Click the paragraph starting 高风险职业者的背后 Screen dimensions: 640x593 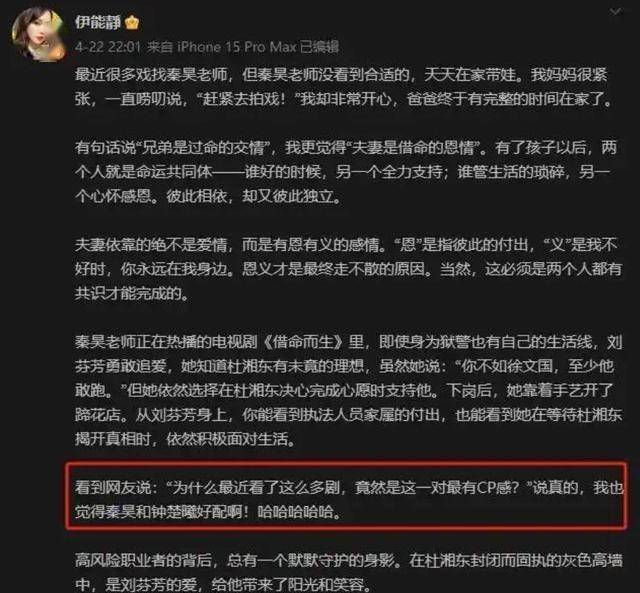click(x=349, y=572)
